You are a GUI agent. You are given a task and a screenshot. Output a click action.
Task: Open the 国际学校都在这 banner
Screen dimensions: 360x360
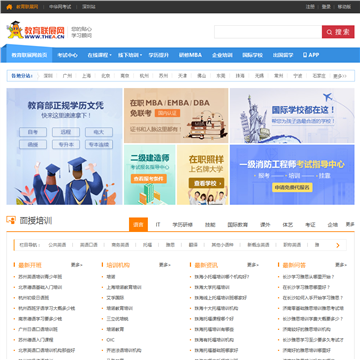(292, 116)
